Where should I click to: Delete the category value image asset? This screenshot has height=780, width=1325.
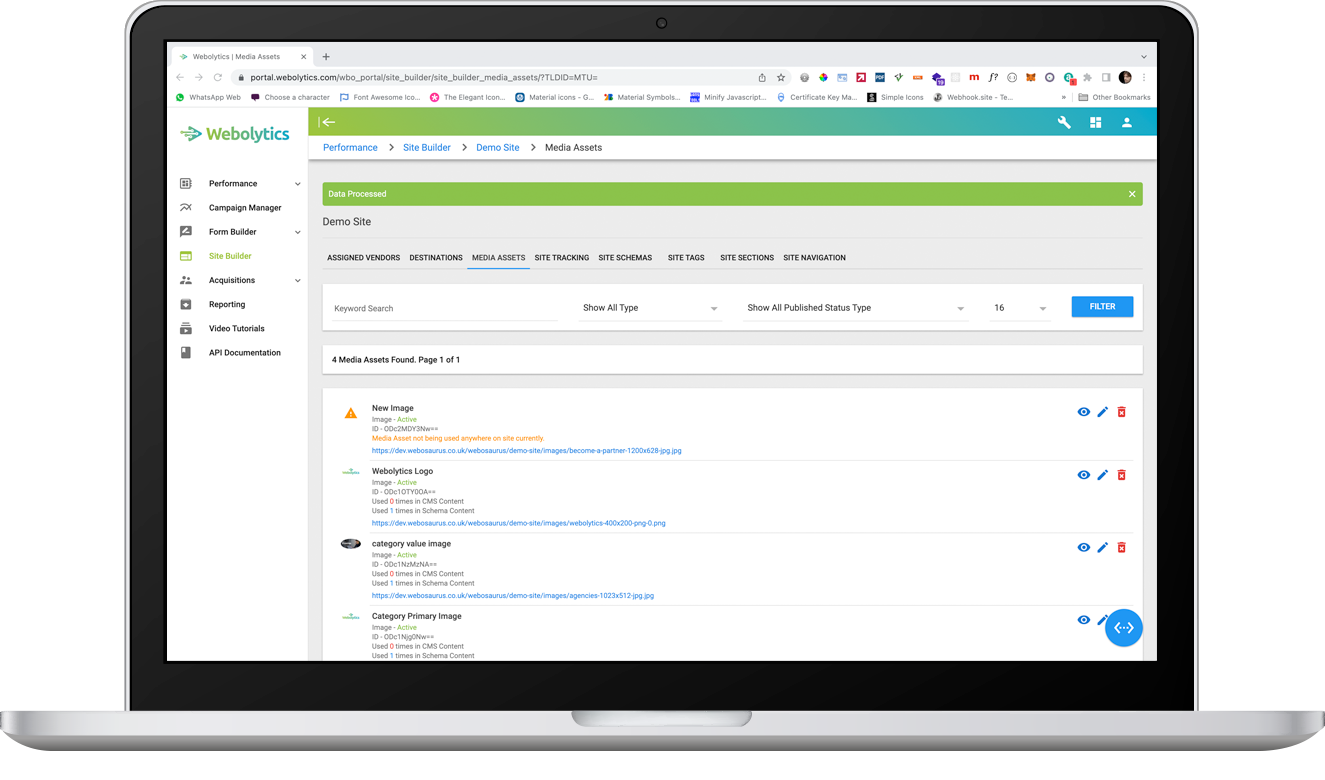pyautogui.click(x=1122, y=548)
